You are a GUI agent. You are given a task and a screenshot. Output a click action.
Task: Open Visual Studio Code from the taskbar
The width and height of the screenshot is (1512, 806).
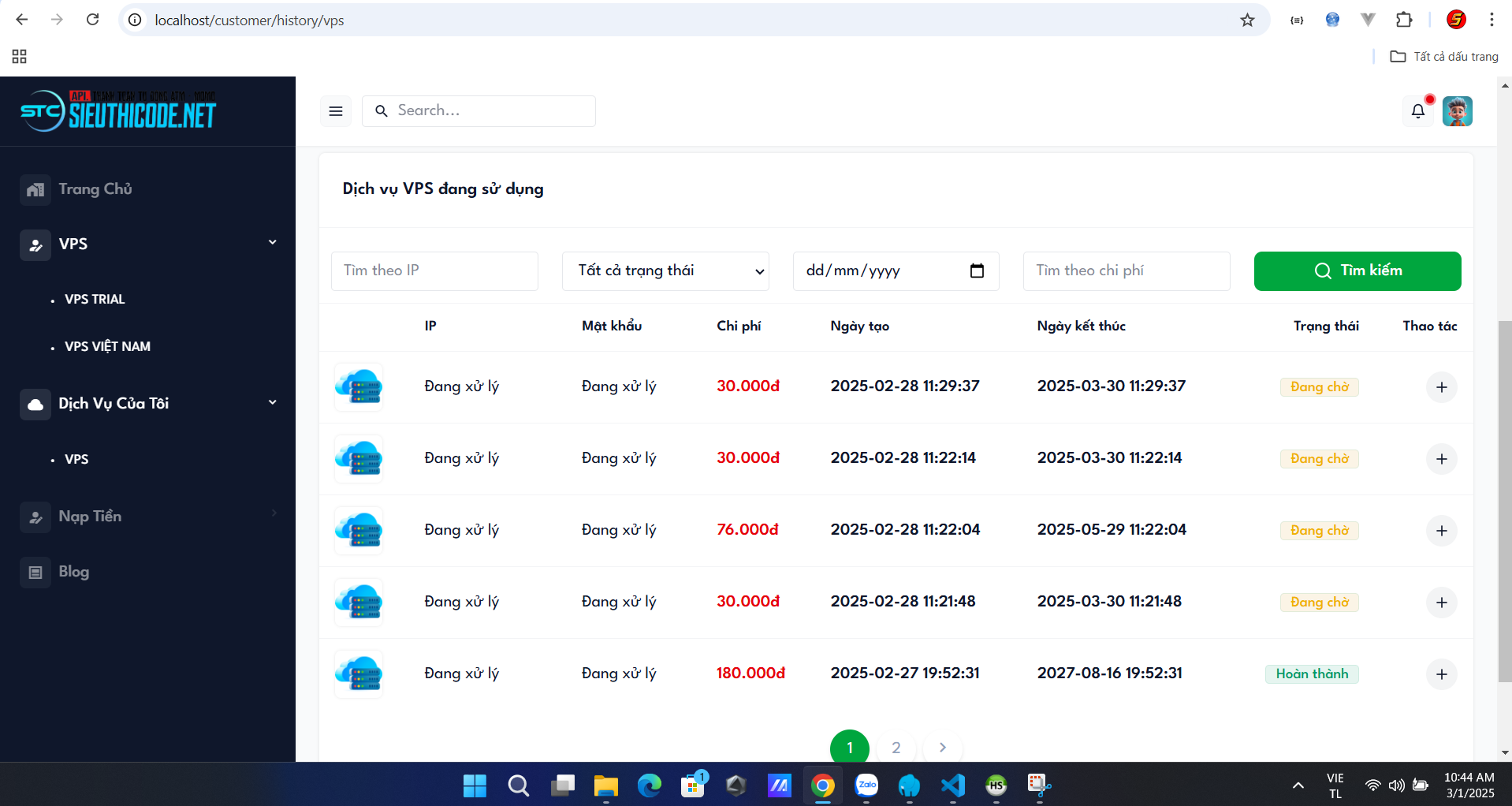pos(952,785)
